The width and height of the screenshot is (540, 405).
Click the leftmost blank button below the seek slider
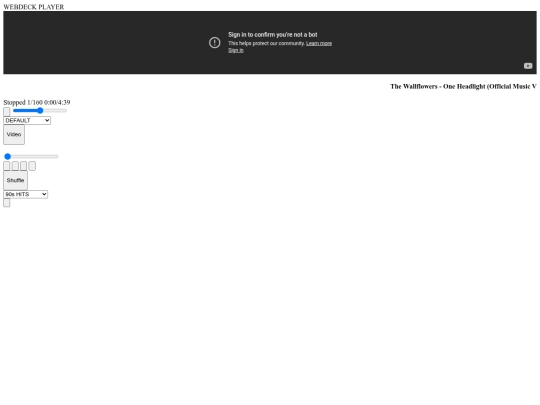point(7,166)
